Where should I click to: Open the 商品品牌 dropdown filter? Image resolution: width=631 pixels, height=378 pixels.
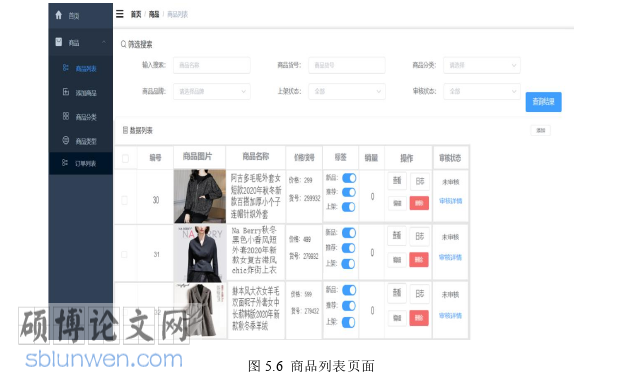coord(212,91)
